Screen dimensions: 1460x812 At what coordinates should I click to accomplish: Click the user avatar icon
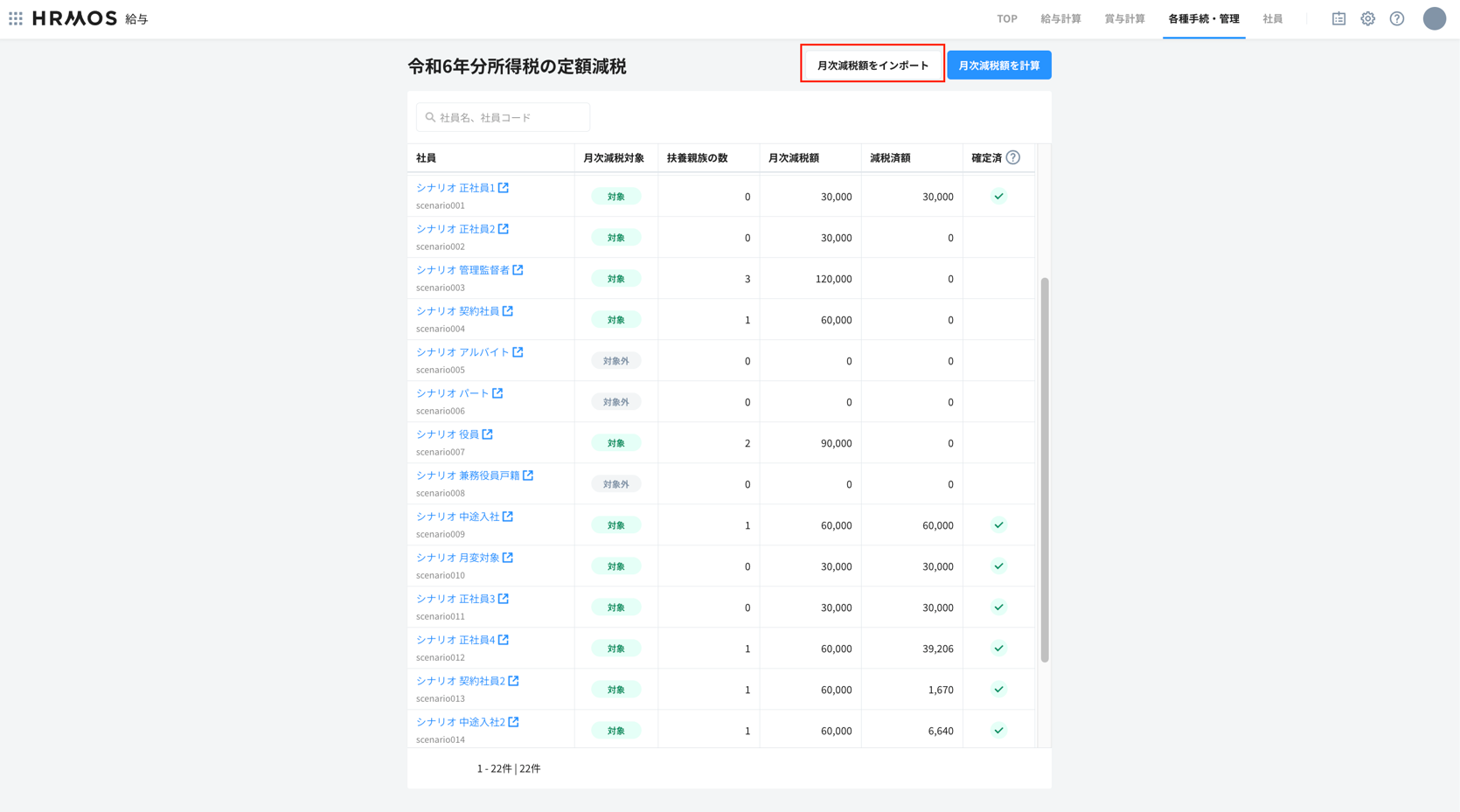(x=1434, y=18)
